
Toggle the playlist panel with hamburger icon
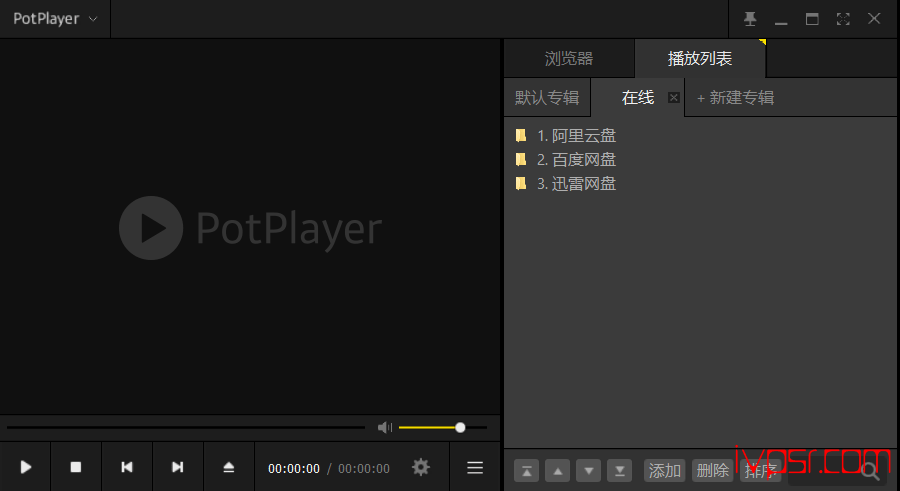pos(475,467)
